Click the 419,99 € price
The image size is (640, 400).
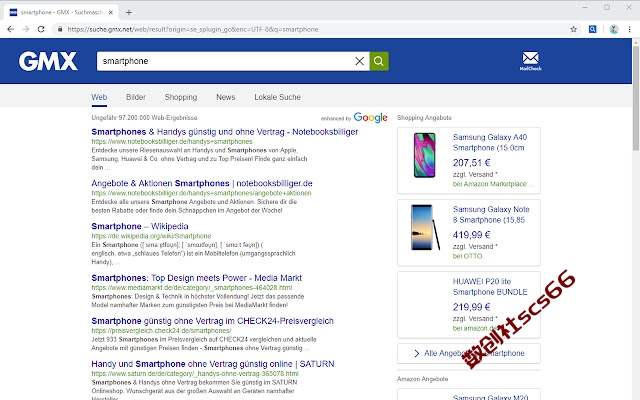coord(471,235)
